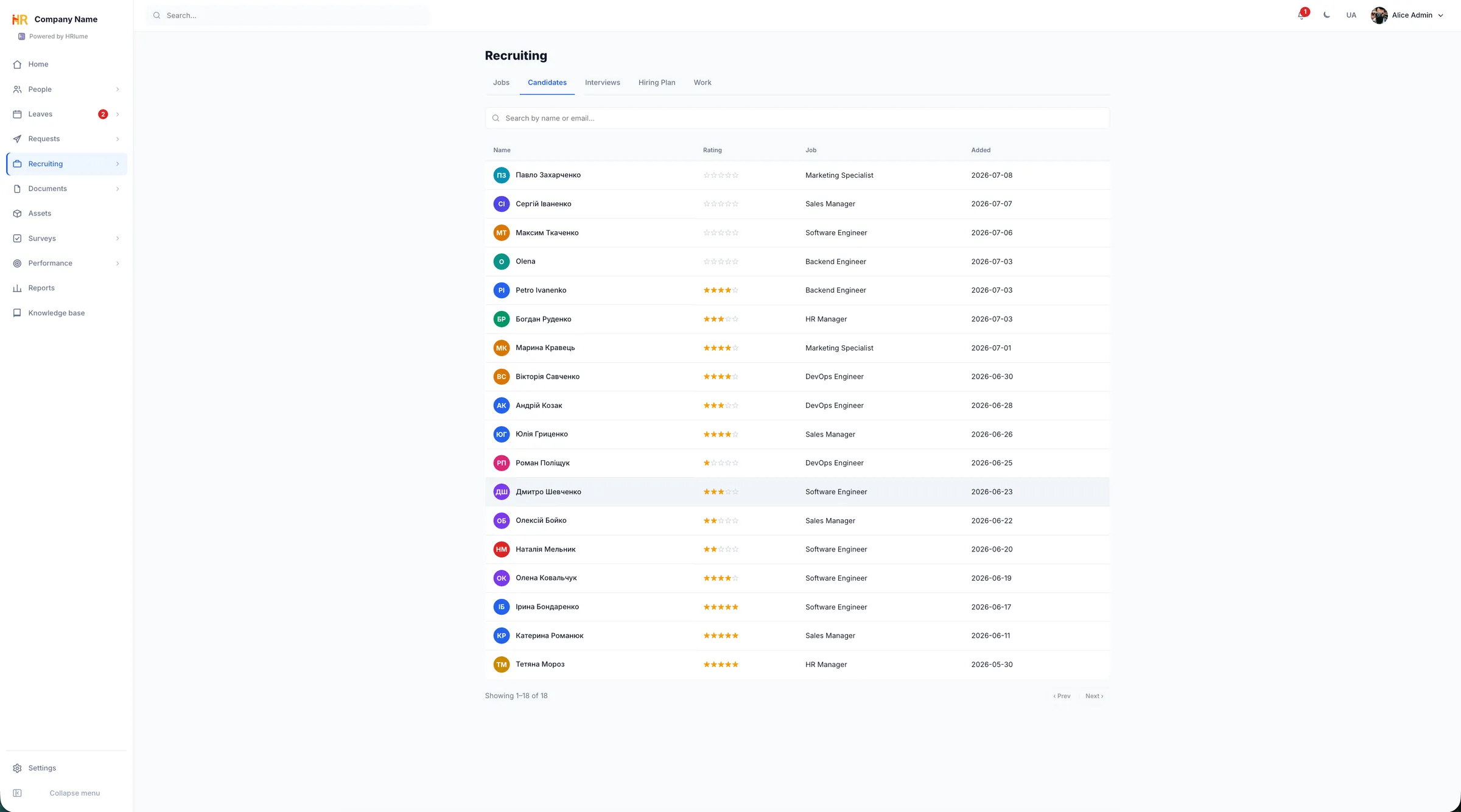Expand the Recruiting submenu chevron

pyautogui.click(x=117, y=164)
